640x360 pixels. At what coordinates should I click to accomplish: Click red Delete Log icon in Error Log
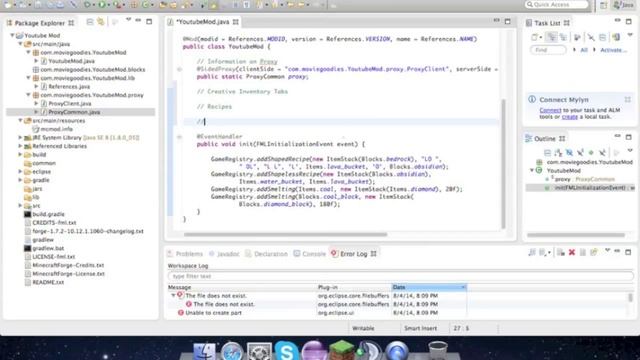pos(571,253)
